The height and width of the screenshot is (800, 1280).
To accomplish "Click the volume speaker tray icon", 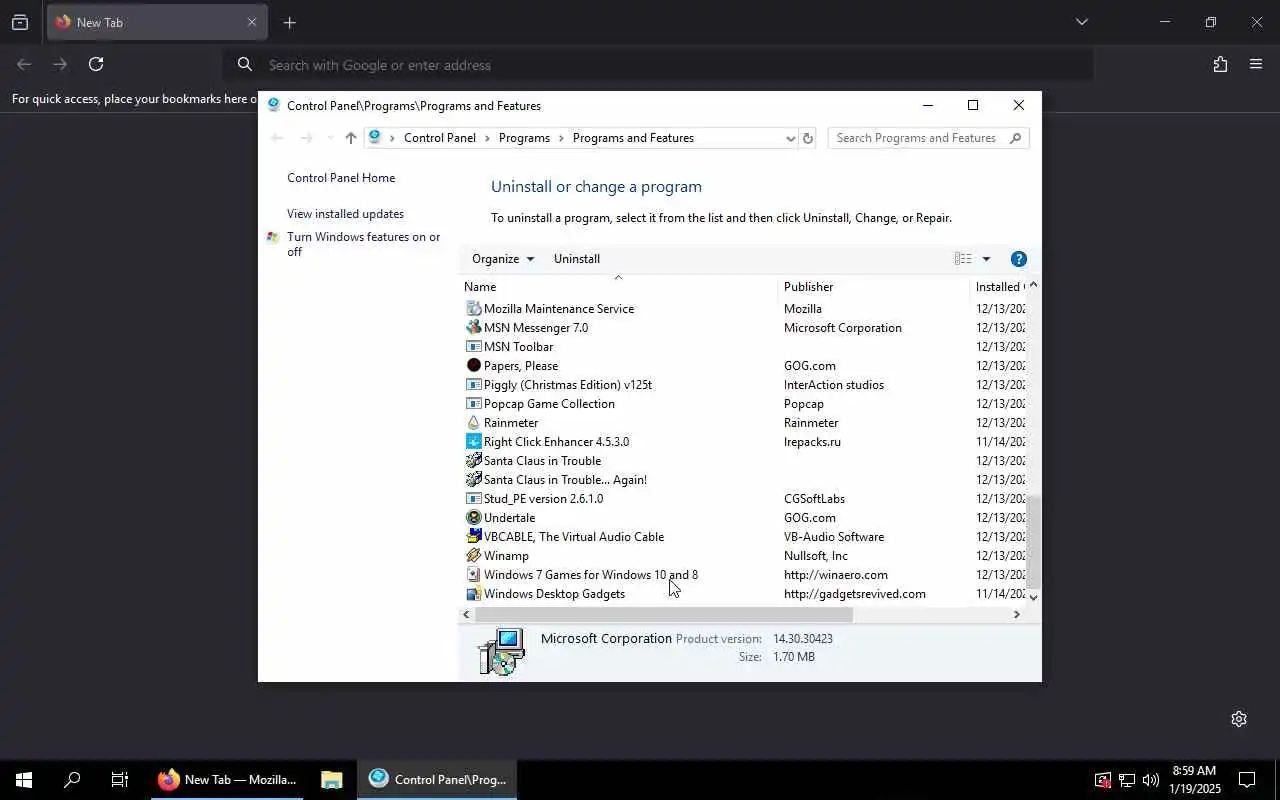I will pos(1150,780).
